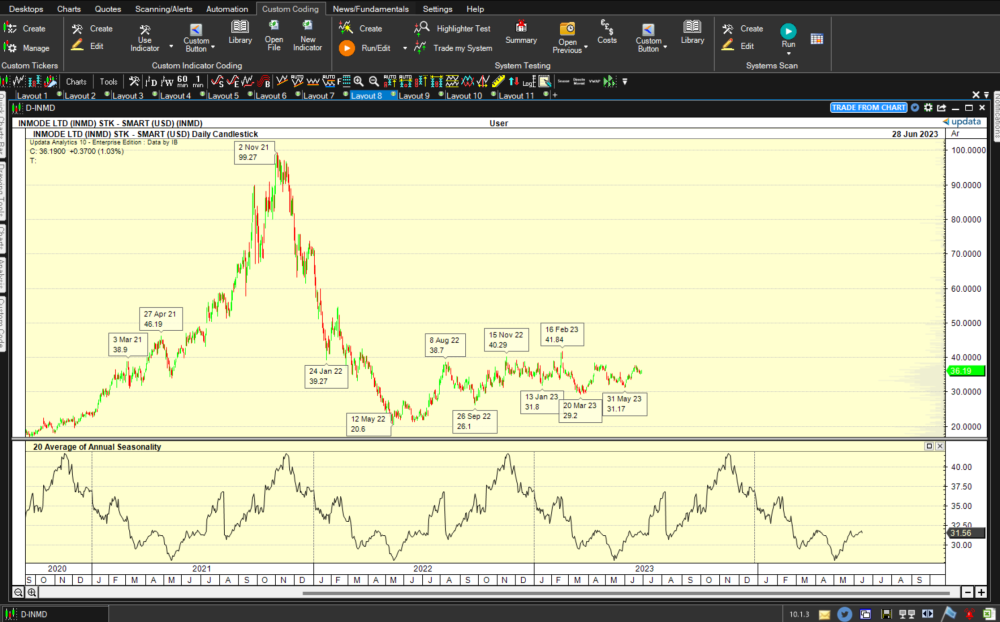Toggle the Log scale button

pos(529,82)
